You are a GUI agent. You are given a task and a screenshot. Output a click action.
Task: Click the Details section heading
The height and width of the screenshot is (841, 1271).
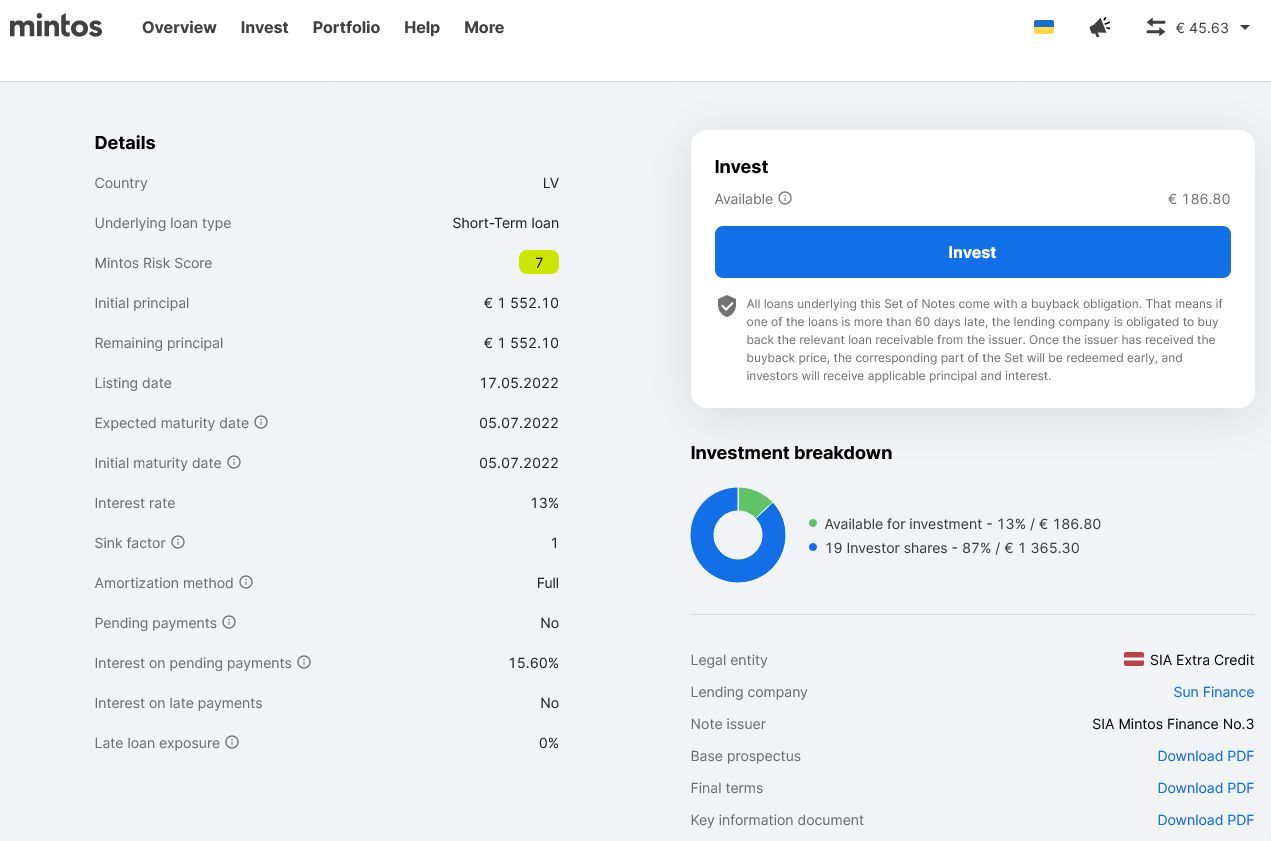point(125,143)
